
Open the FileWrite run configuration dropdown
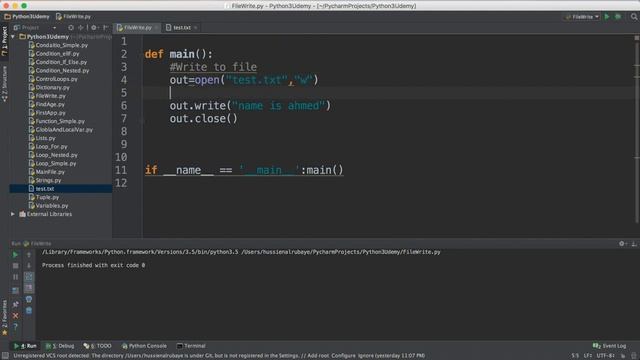tap(582, 17)
